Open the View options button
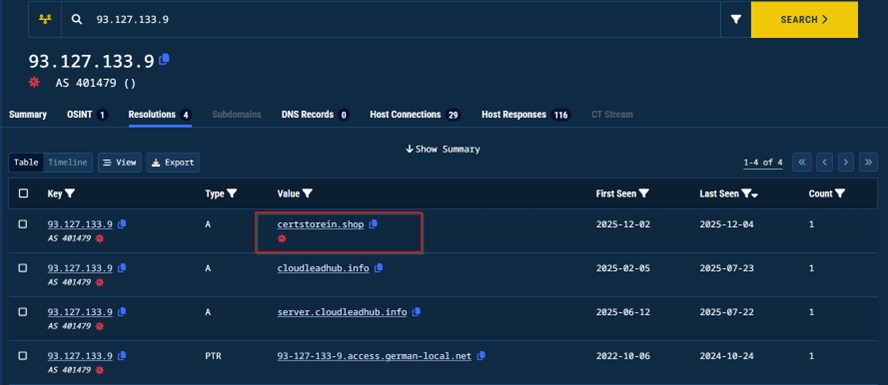The image size is (888, 385). coord(119,162)
